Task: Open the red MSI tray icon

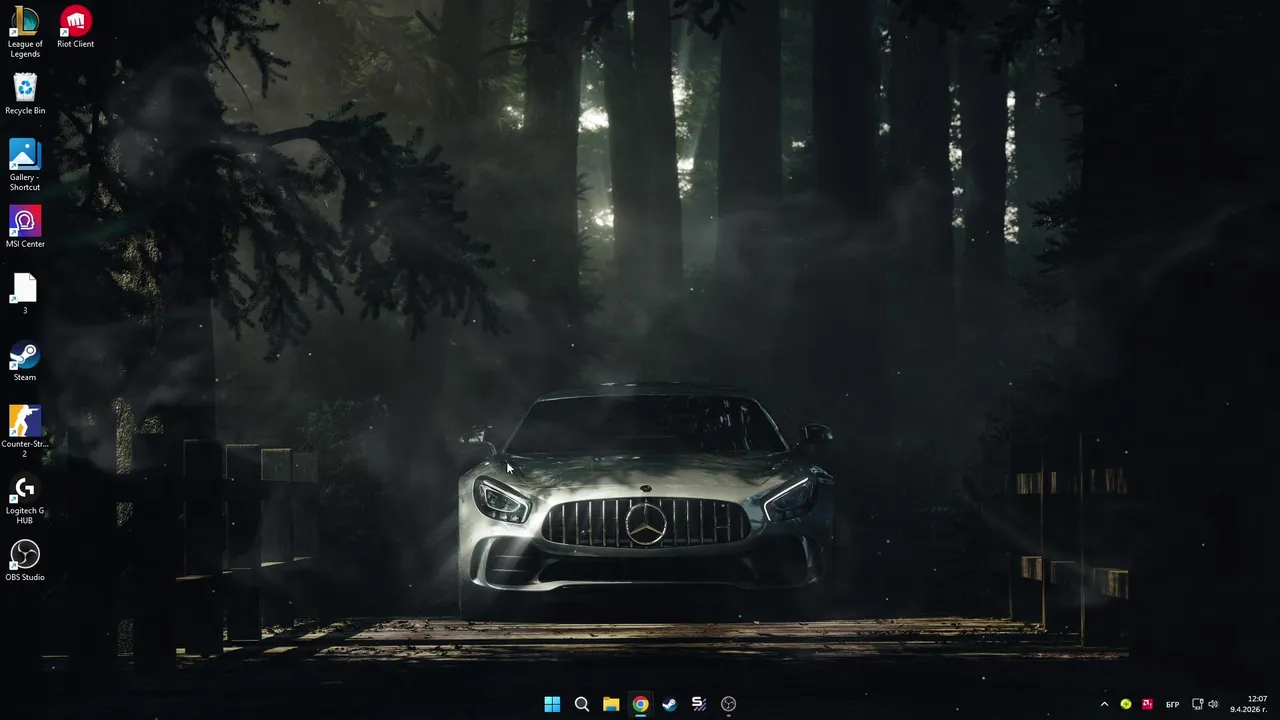Action: coord(1148,704)
